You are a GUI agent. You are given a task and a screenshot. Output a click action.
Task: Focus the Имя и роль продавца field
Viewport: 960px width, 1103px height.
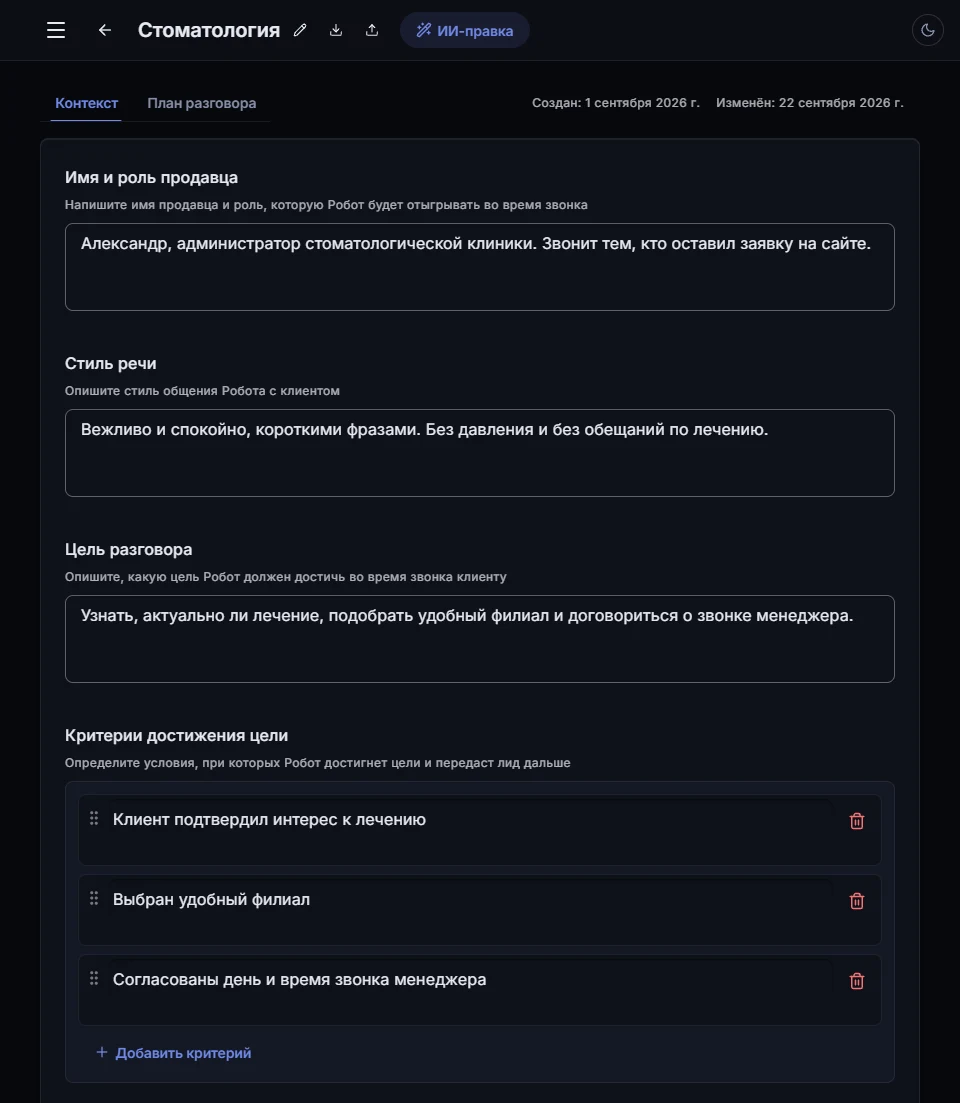(480, 267)
